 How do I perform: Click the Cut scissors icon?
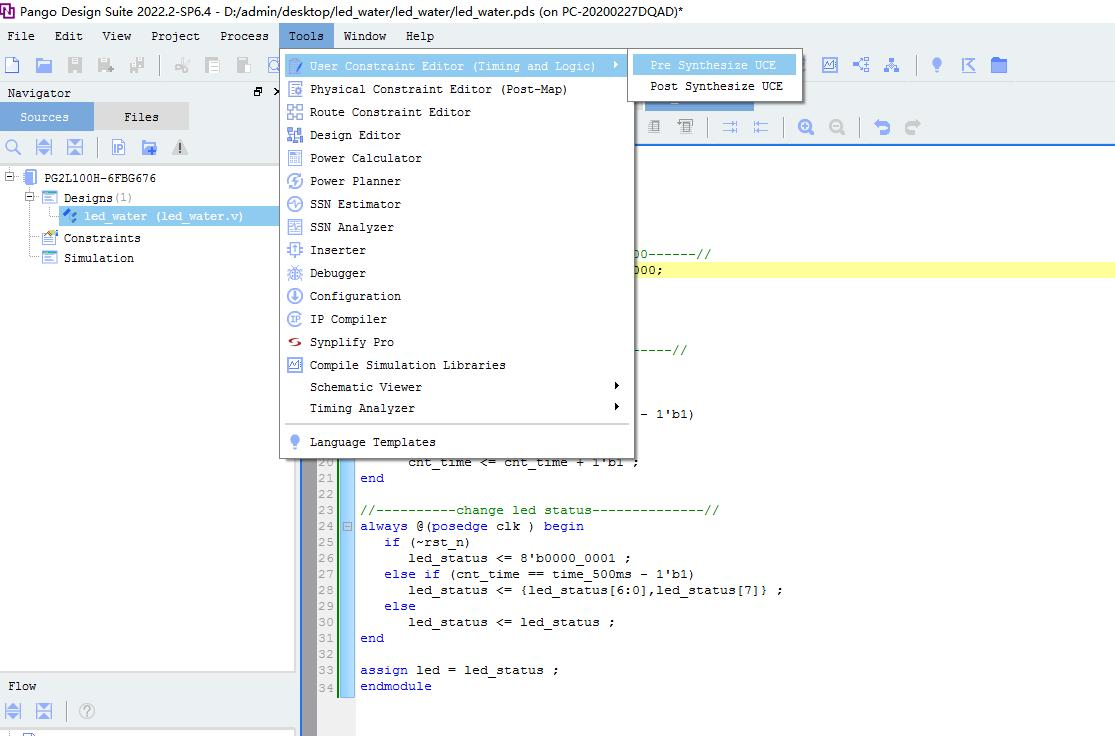(182, 65)
